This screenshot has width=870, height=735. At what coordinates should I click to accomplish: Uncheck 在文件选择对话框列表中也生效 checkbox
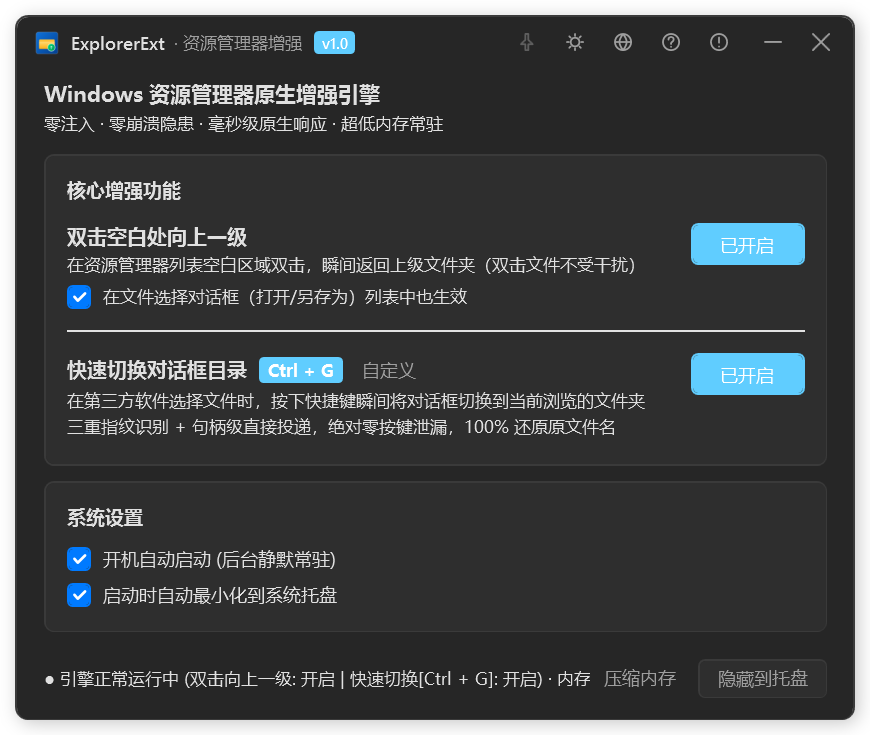(79, 297)
